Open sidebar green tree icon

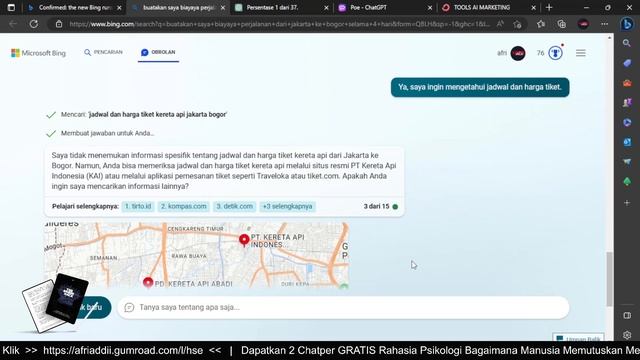pos(627,182)
